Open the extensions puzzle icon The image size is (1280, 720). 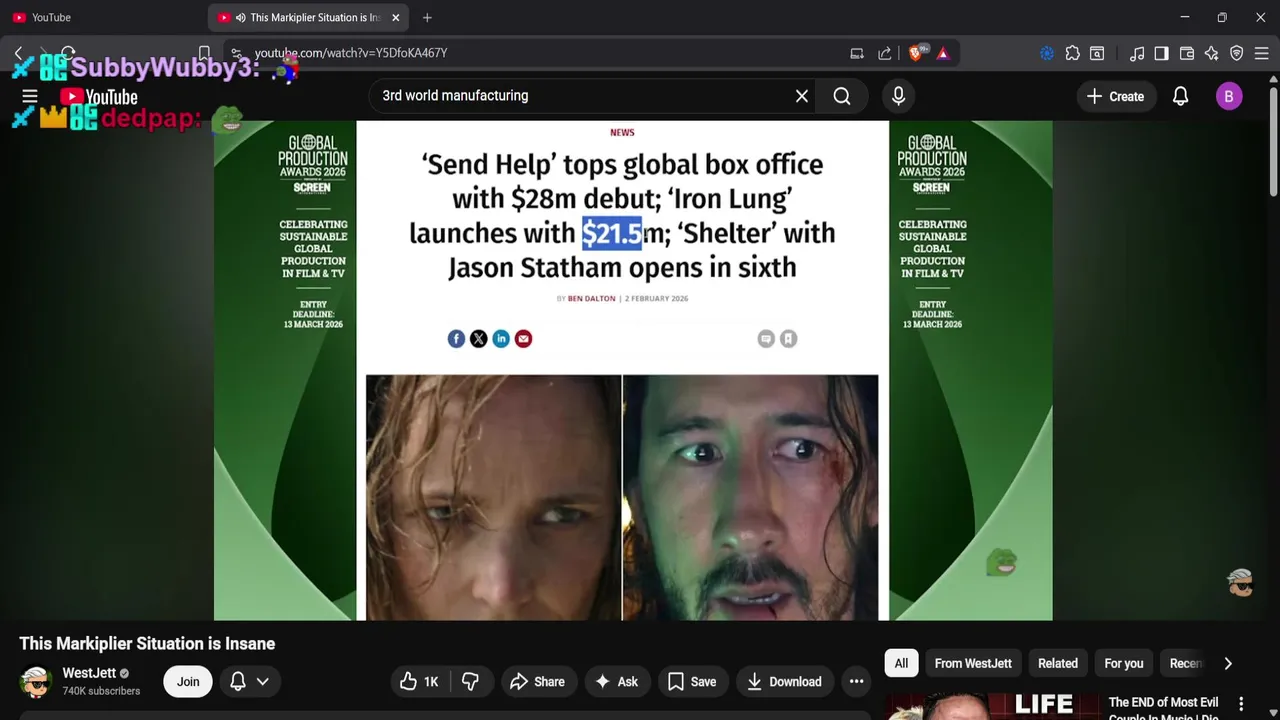coord(1072,53)
